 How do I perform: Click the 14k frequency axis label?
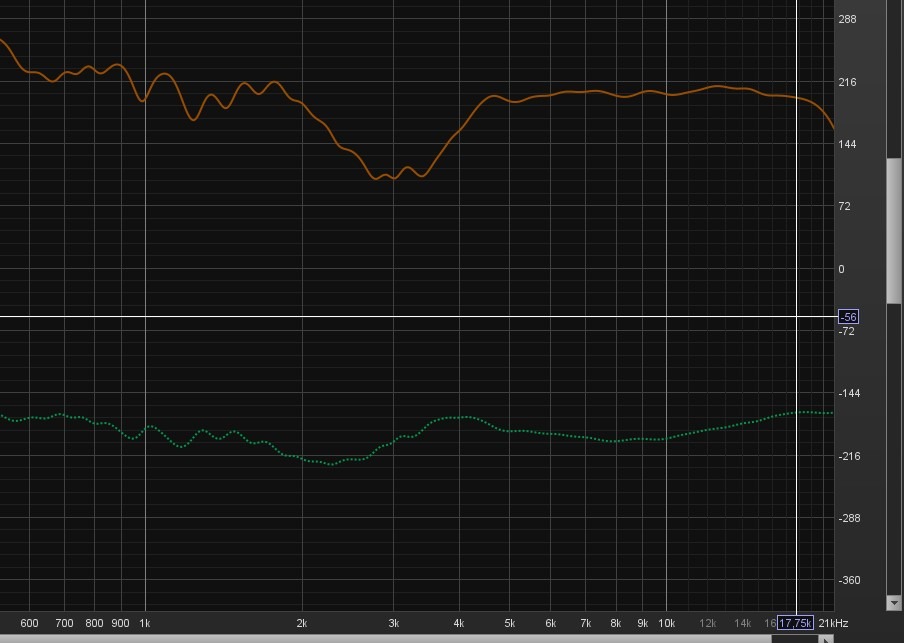pos(743,623)
